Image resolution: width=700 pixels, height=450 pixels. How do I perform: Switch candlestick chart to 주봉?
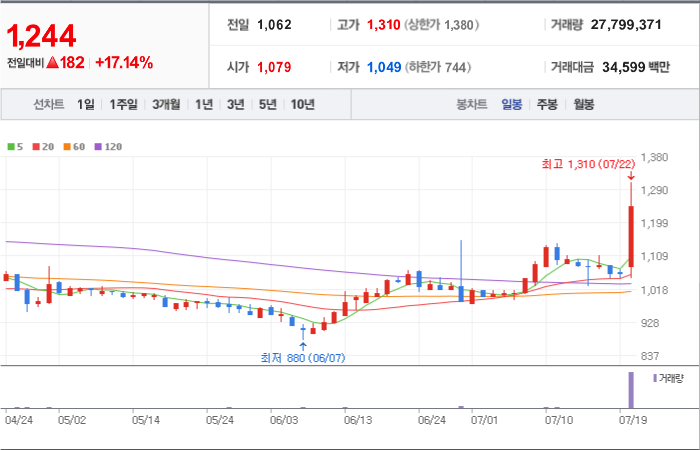point(547,105)
